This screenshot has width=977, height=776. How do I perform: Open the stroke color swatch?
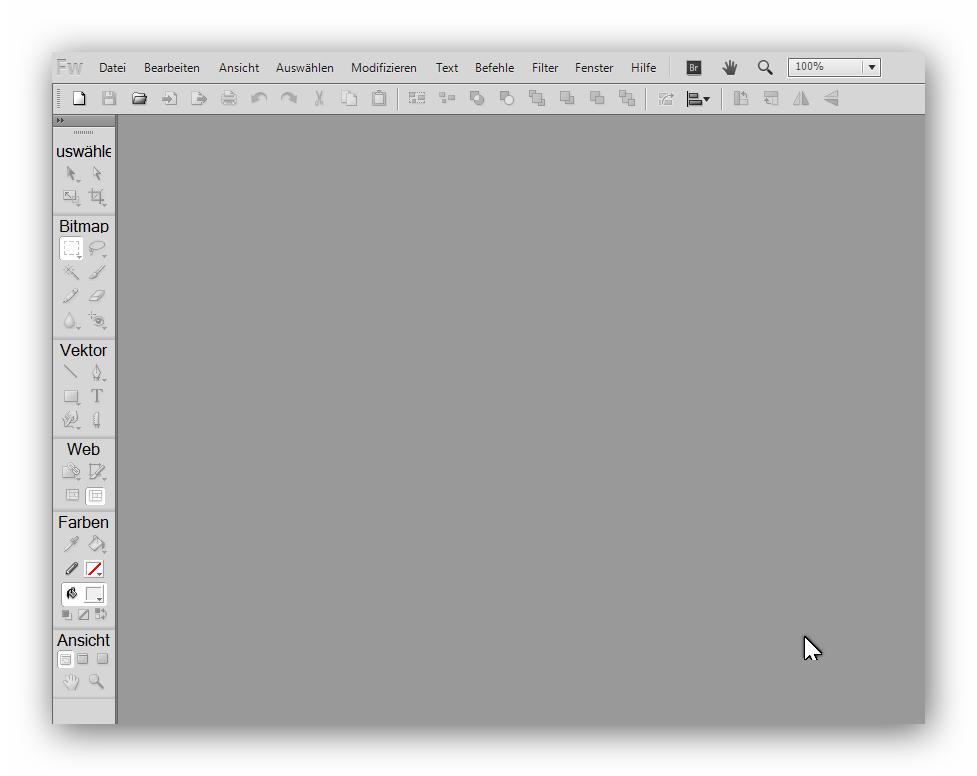[x=94, y=569]
